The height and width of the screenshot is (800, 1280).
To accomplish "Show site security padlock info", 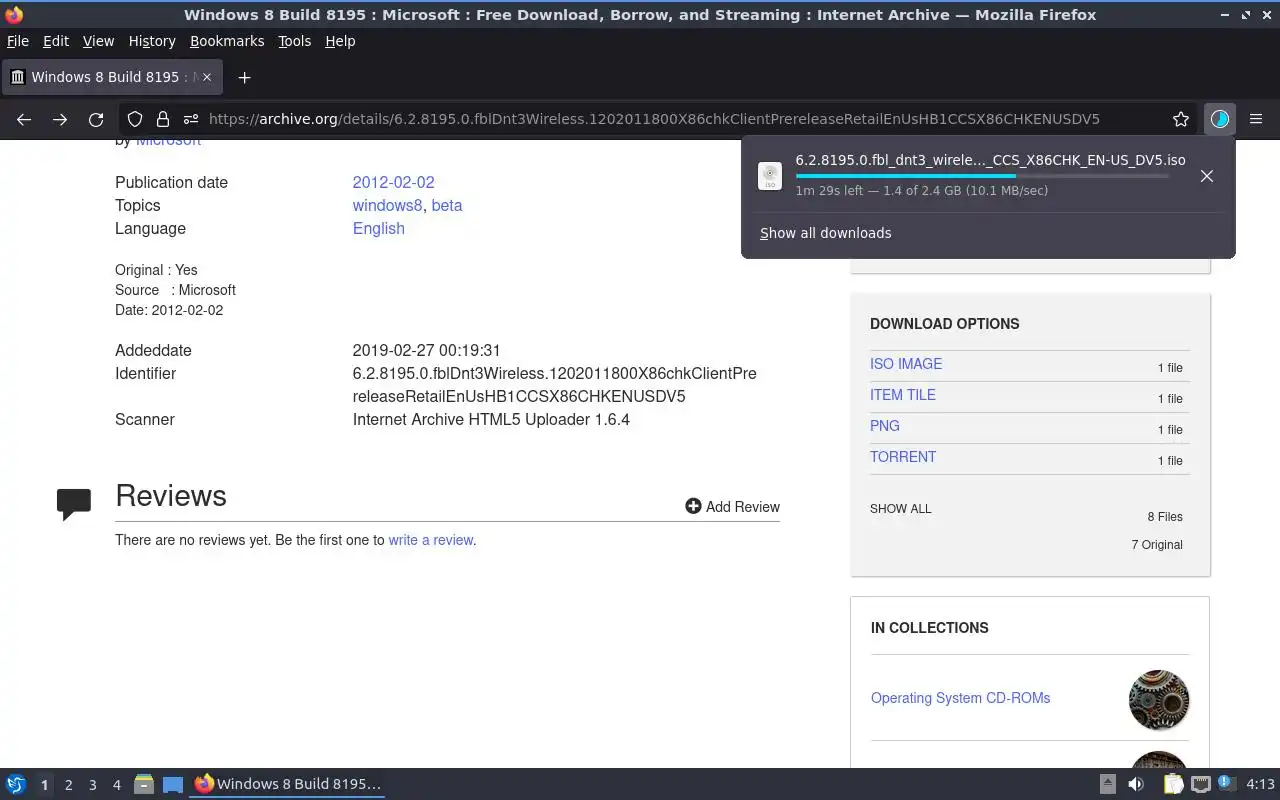I will [x=162, y=119].
